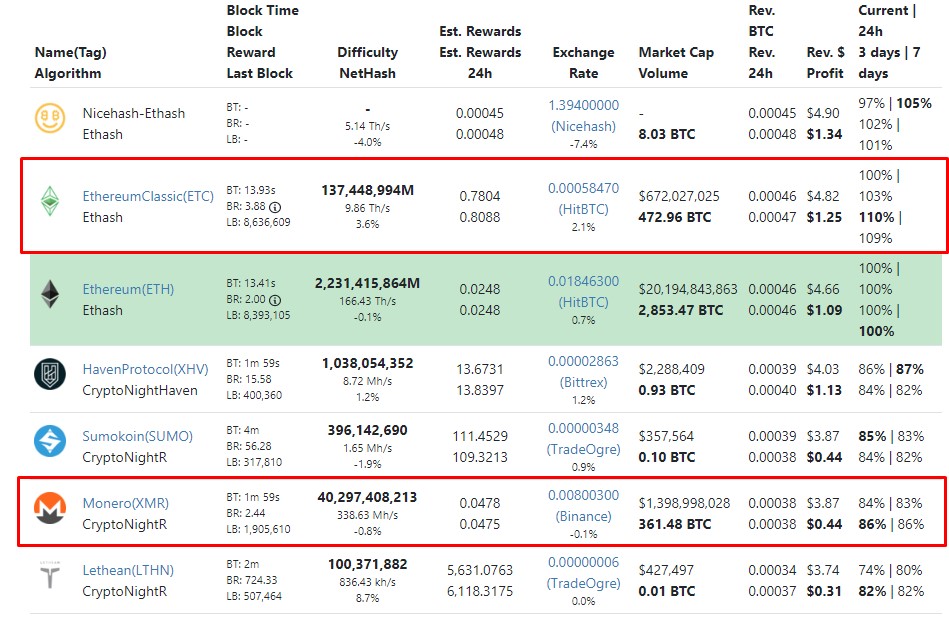Open the EthereumClassic(ETC) coin link
This screenshot has width=949, height=617.
tap(148, 196)
